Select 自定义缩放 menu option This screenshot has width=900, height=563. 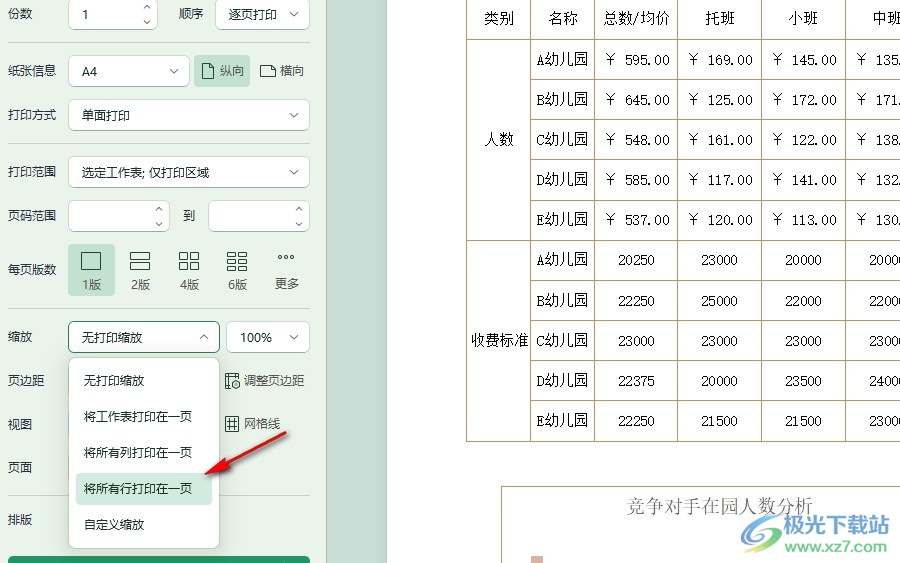[x=143, y=525]
